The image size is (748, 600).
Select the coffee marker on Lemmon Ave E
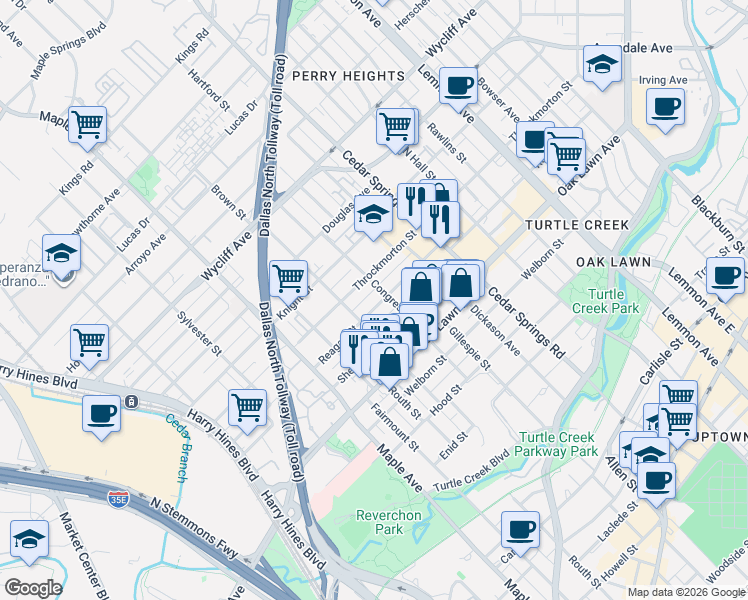726,279
